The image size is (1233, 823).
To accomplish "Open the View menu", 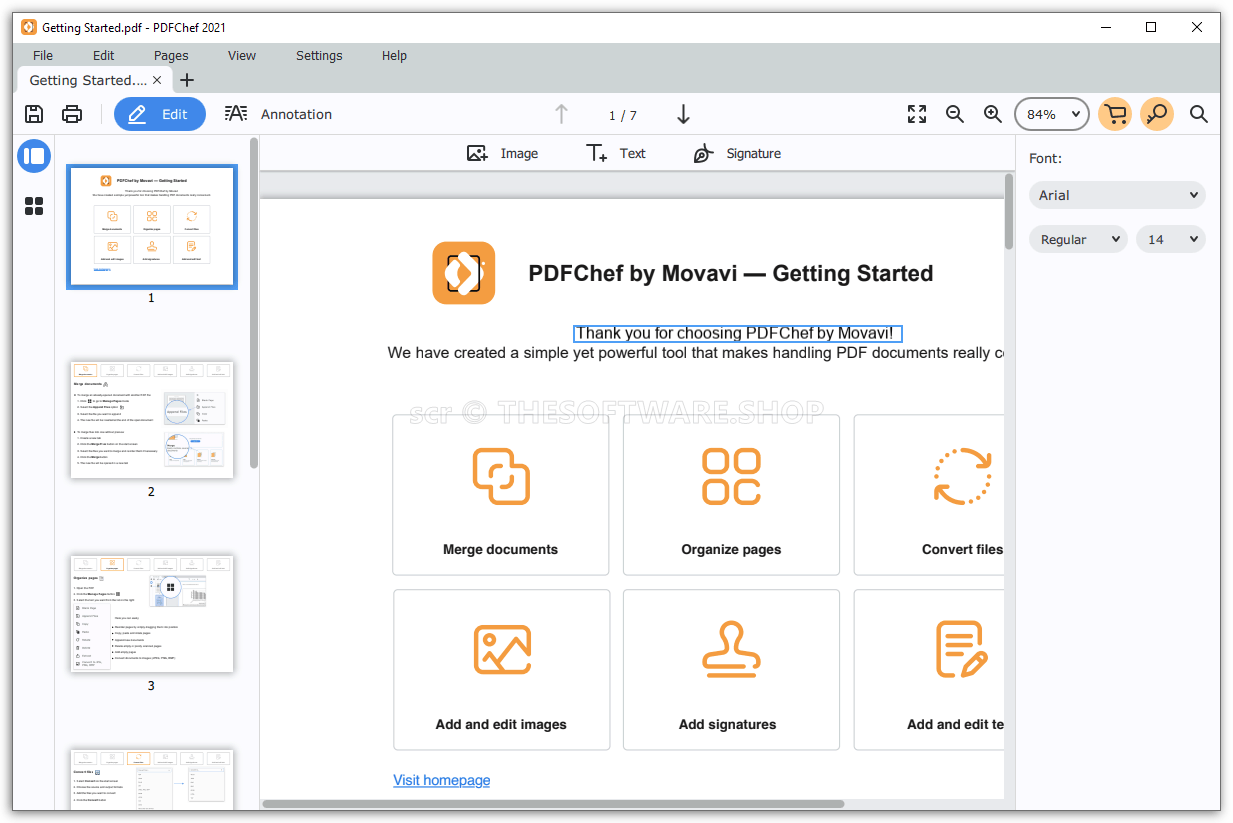I will pyautogui.click(x=242, y=55).
